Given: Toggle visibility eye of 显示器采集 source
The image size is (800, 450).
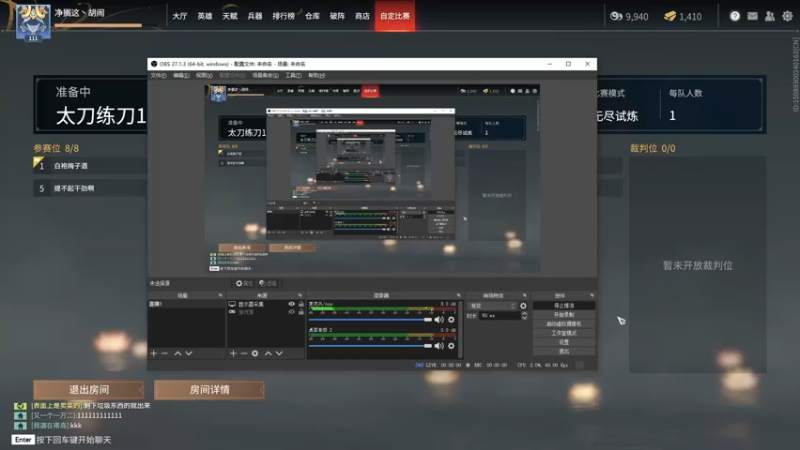Looking at the screenshot, I should click(x=291, y=304).
